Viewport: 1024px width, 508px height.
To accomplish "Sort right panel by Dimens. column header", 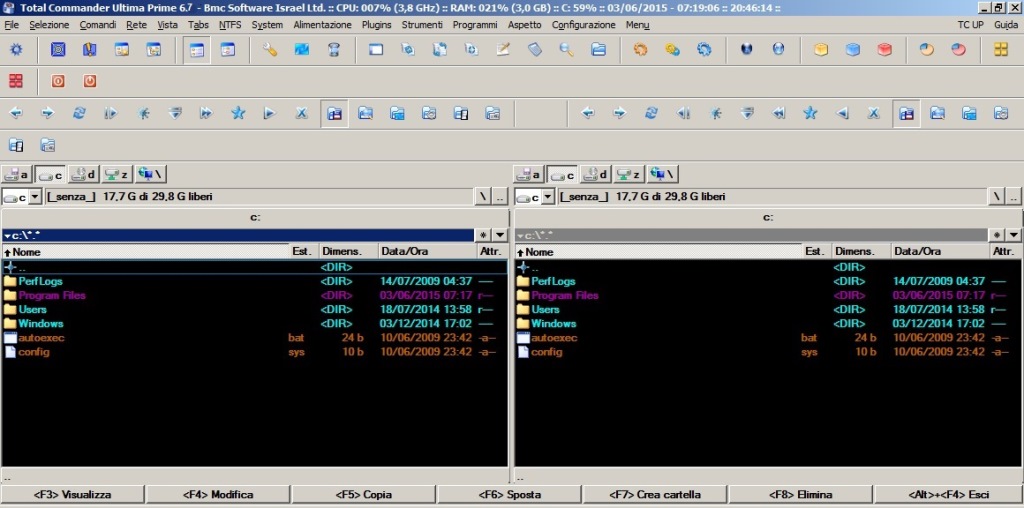I will pos(861,251).
